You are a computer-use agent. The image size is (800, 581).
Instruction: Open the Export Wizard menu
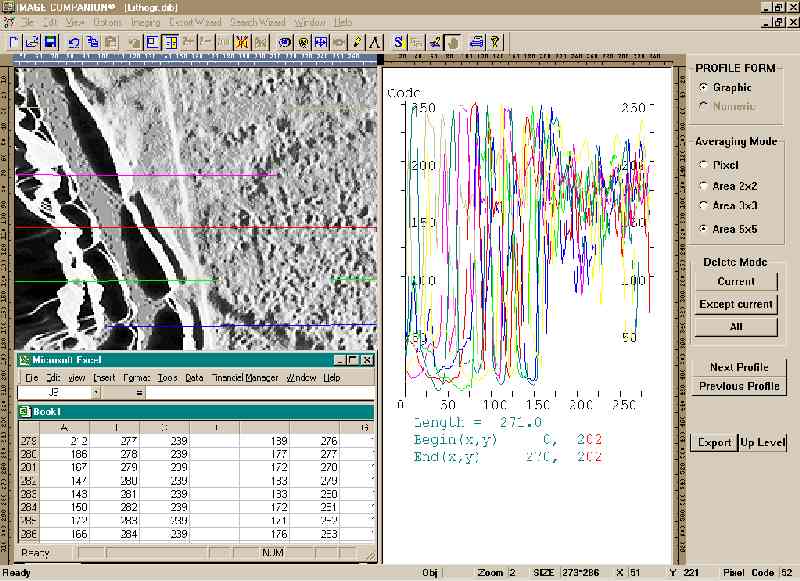[194, 21]
